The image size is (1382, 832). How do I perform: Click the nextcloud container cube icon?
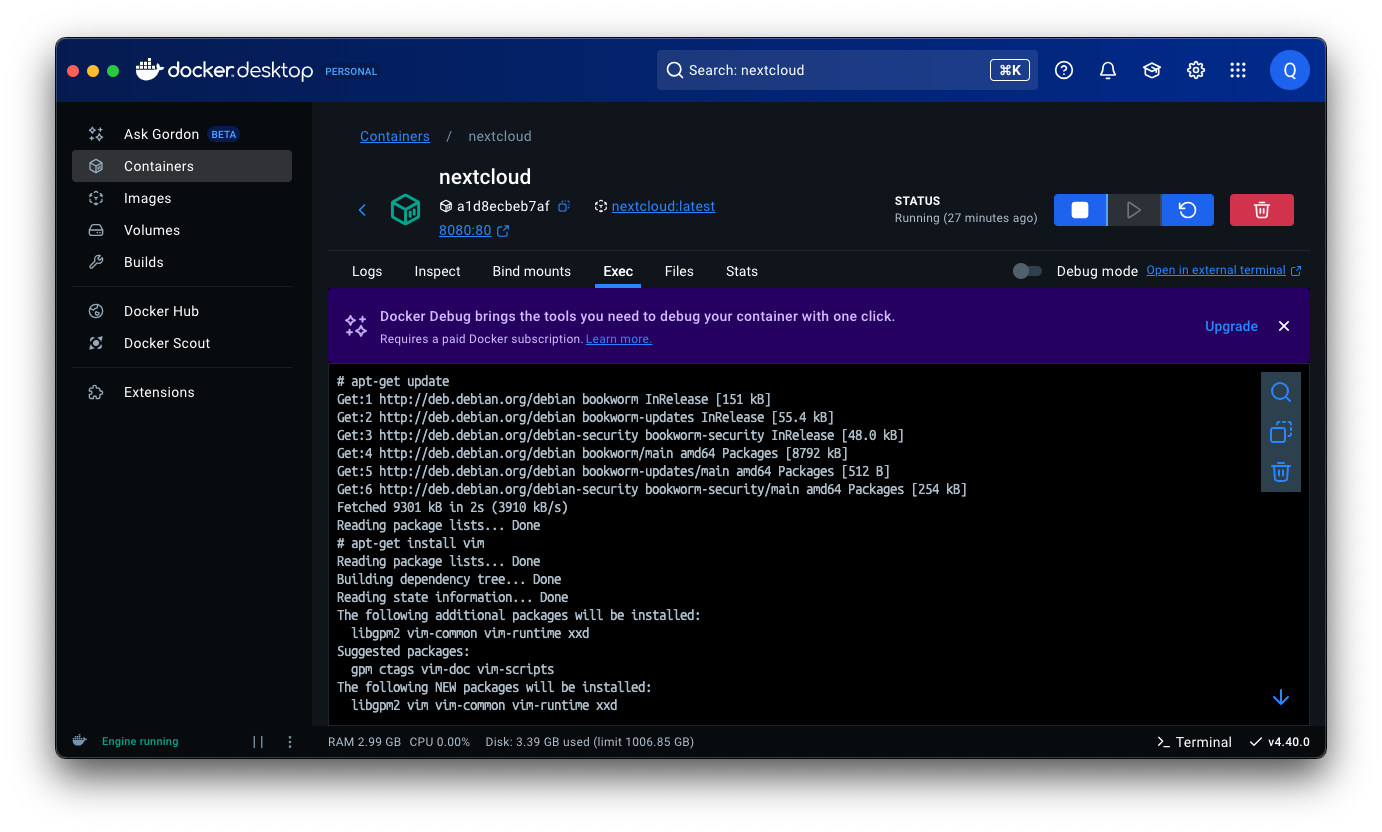point(405,209)
